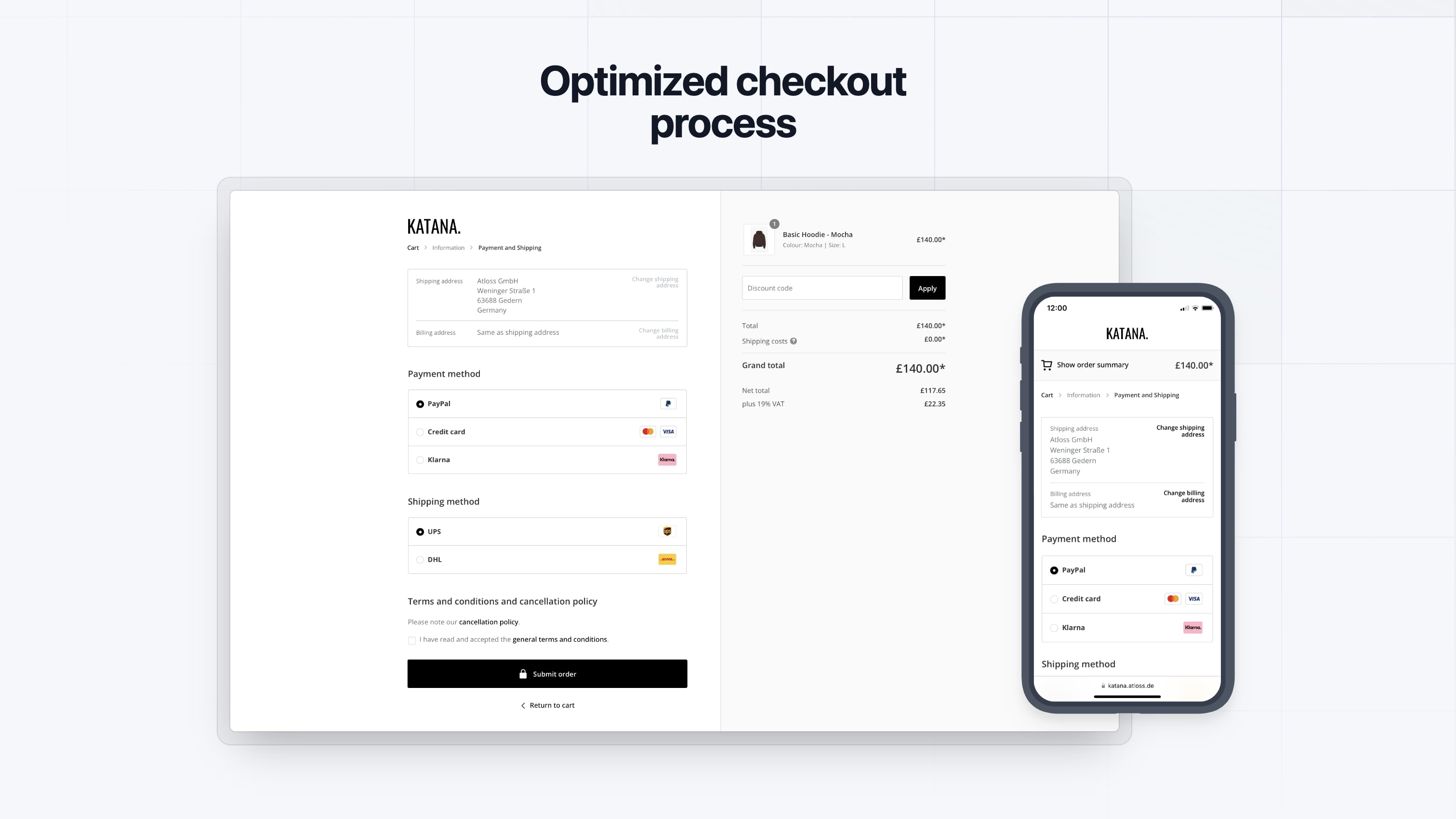
Task: Click the lock icon on Submit order button
Action: (x=522, y=673)
